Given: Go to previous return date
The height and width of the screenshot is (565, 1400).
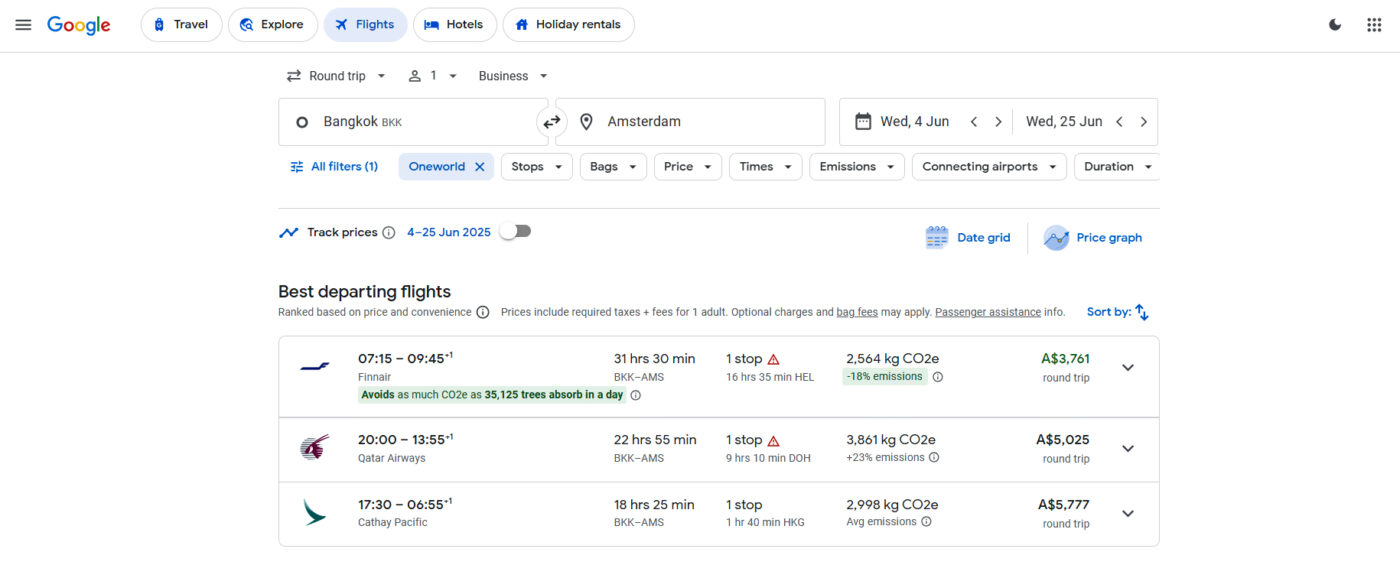Looking at the screenshot, I should tap(1119, 122).
